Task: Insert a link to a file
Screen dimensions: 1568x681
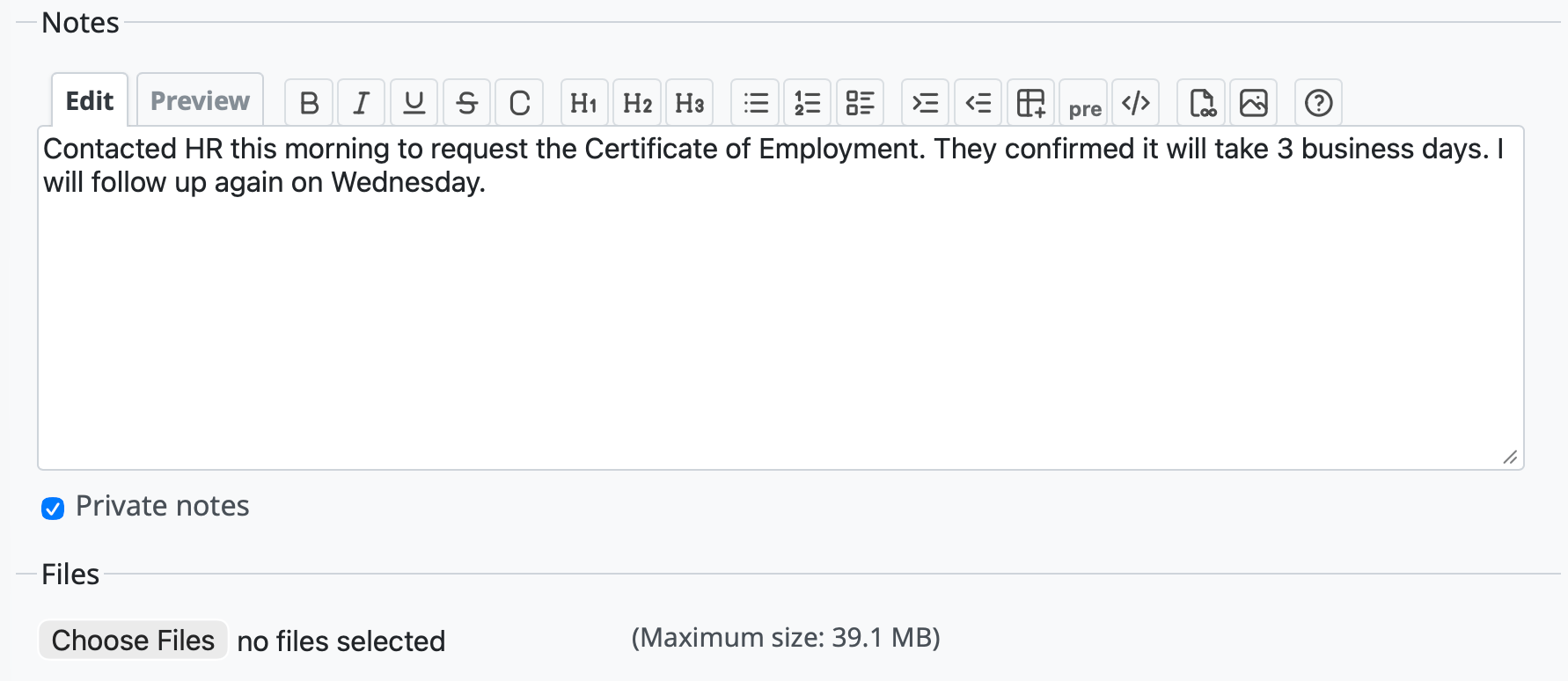Action: coord(1200,102)
